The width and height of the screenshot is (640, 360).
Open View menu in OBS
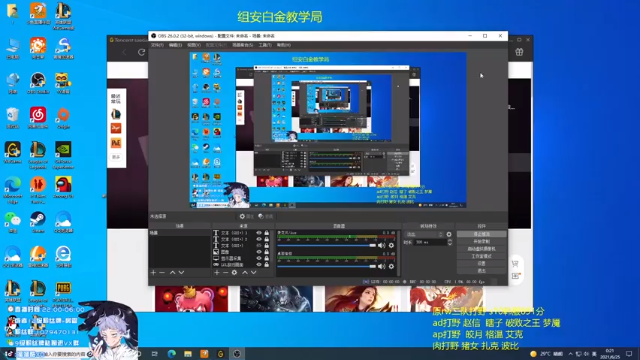(x=194, y=45)
